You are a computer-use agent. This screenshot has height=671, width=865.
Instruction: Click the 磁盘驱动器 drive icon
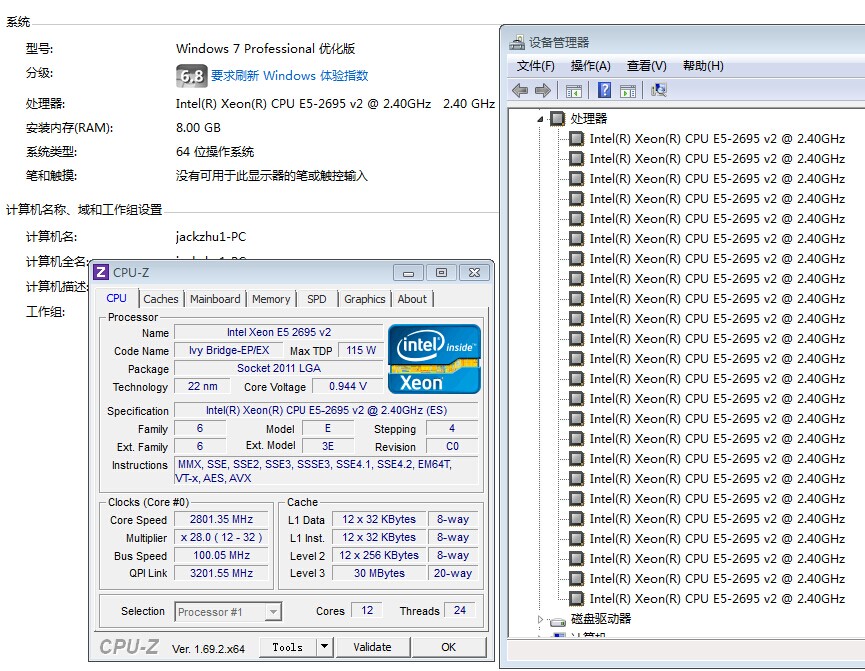click(x=558, y=621)
